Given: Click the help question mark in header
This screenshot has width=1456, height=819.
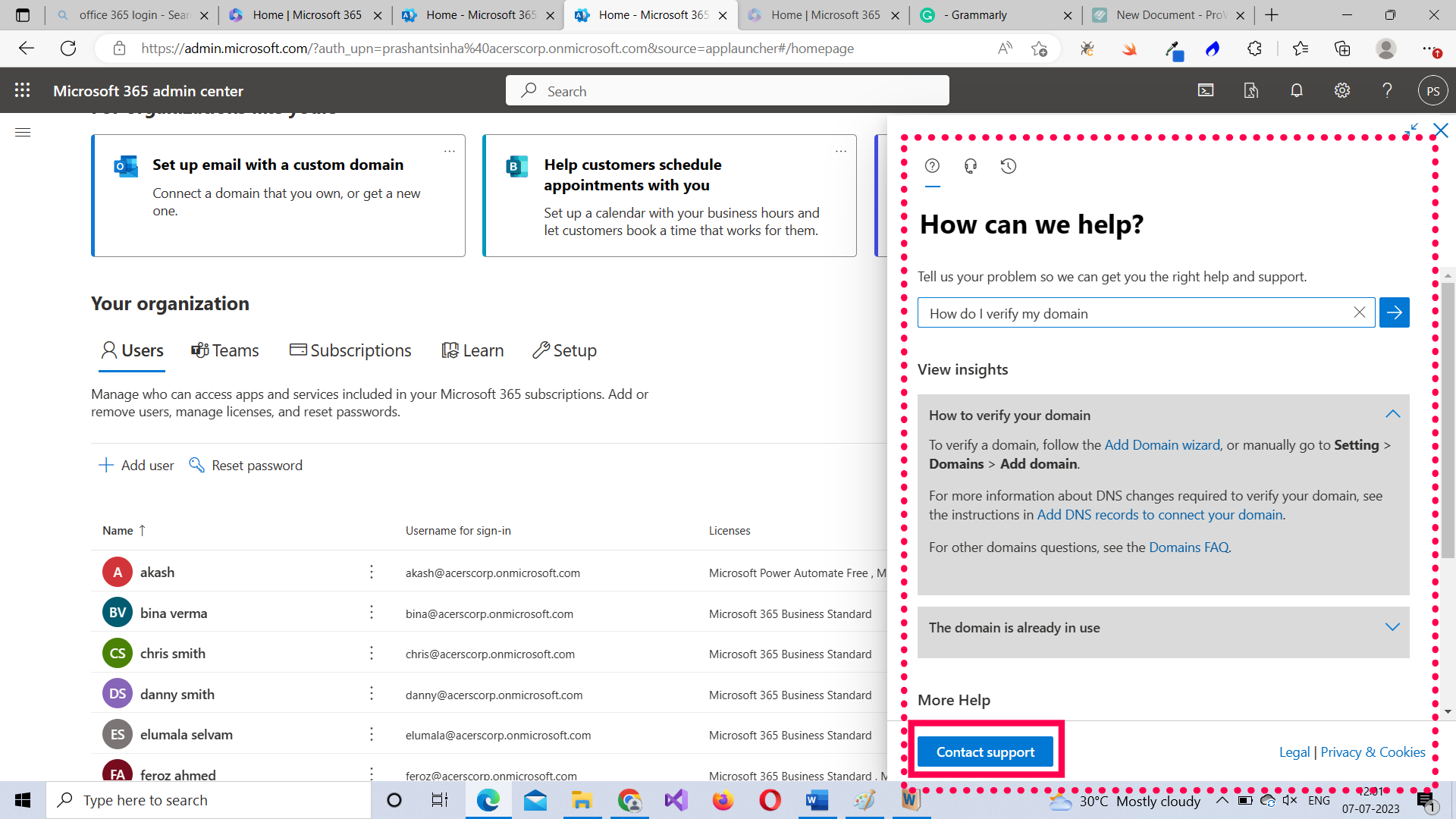Looking at the screenshot, I should coord(1387,90).
